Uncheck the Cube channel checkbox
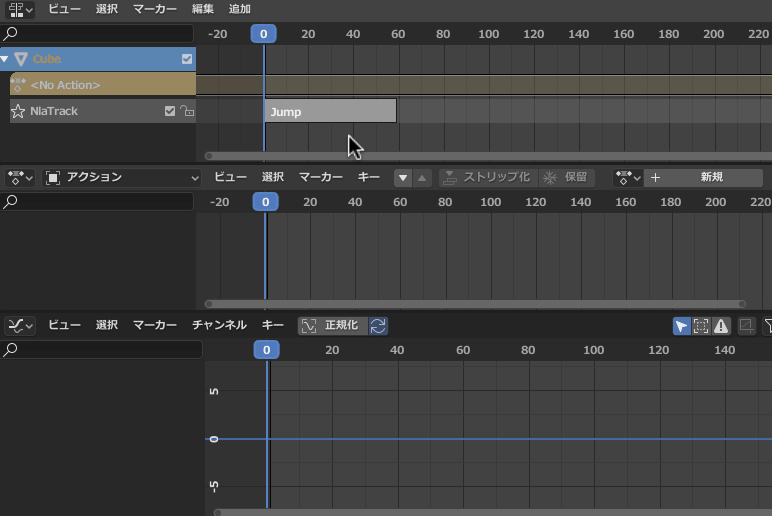The height and width of the screenshot is (516, 772). (187, 59)
